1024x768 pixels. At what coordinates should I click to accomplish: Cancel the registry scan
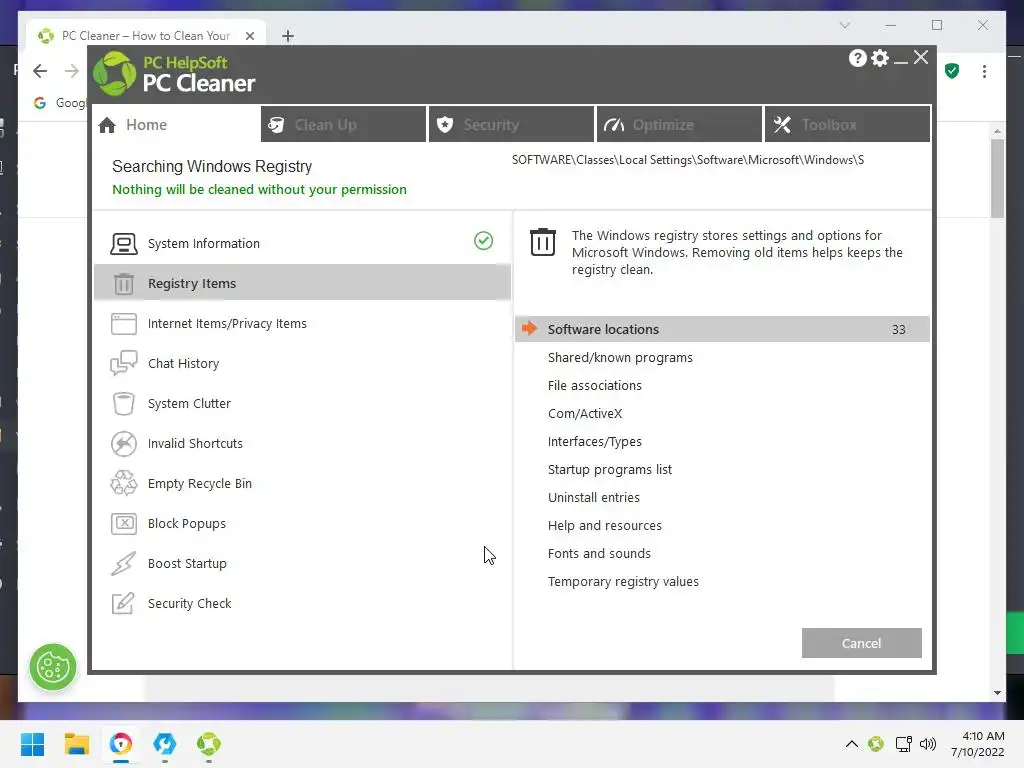[861, 643]
